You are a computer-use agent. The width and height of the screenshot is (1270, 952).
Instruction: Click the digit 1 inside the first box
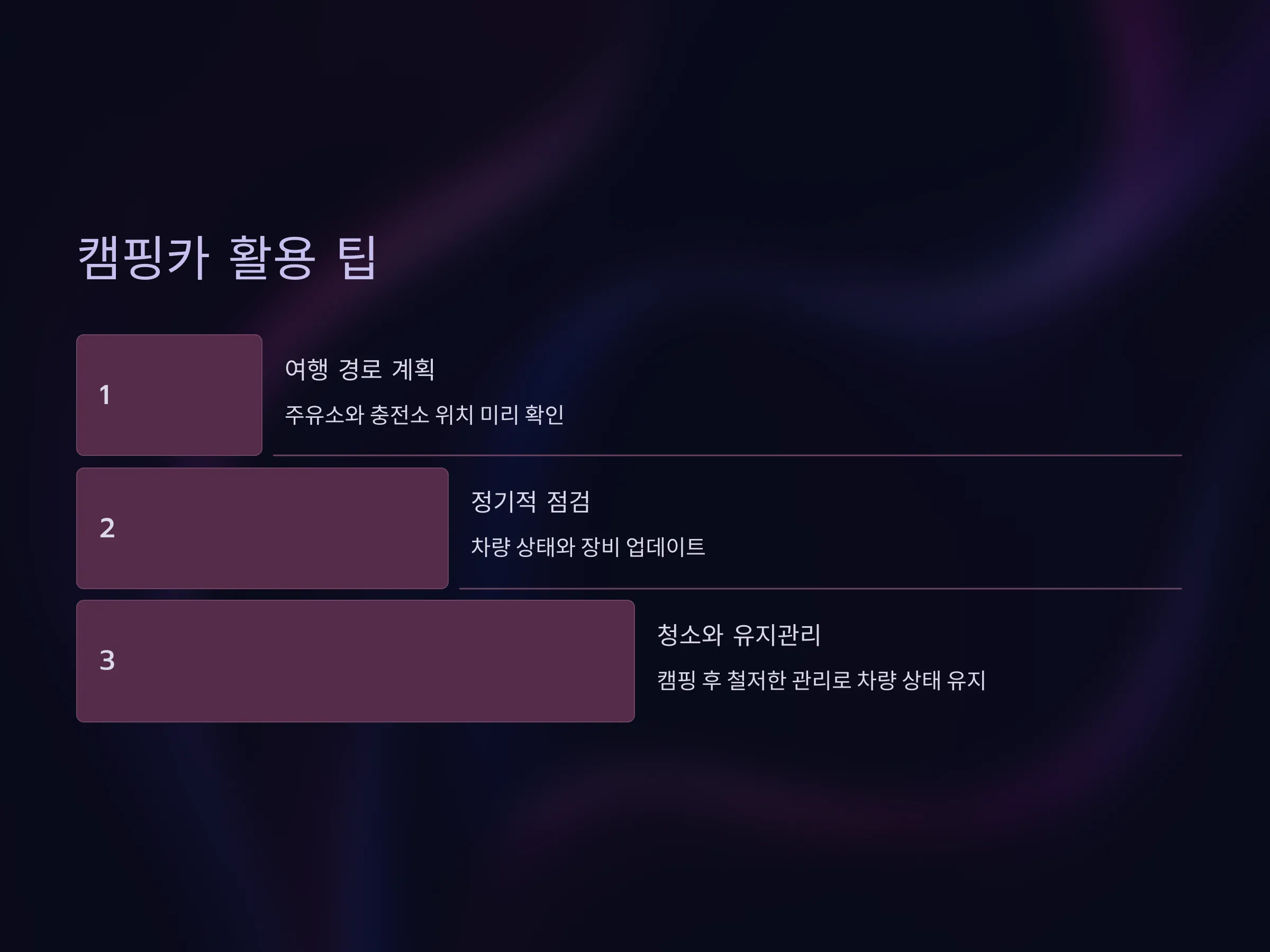click(x=104, y=395)
